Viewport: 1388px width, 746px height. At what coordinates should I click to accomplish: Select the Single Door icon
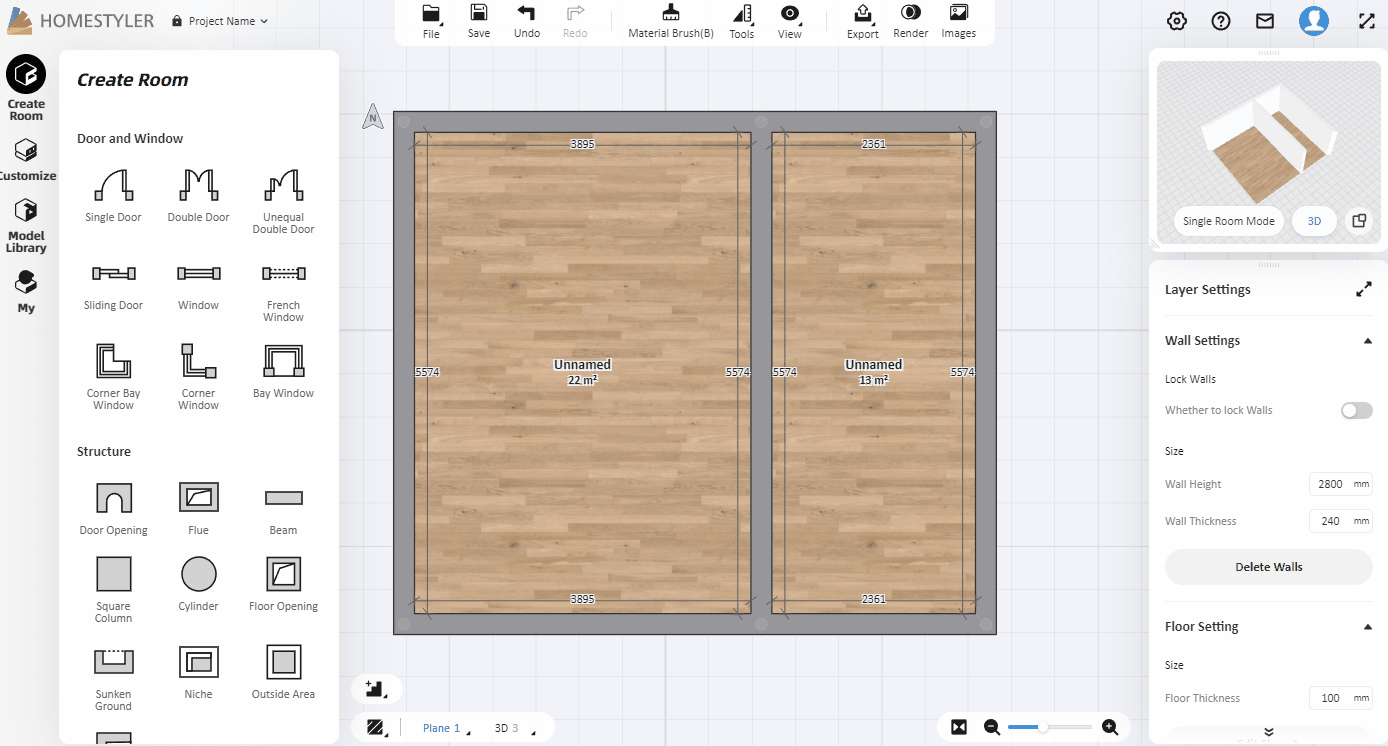pyautogui.click(x=113, y=186)
